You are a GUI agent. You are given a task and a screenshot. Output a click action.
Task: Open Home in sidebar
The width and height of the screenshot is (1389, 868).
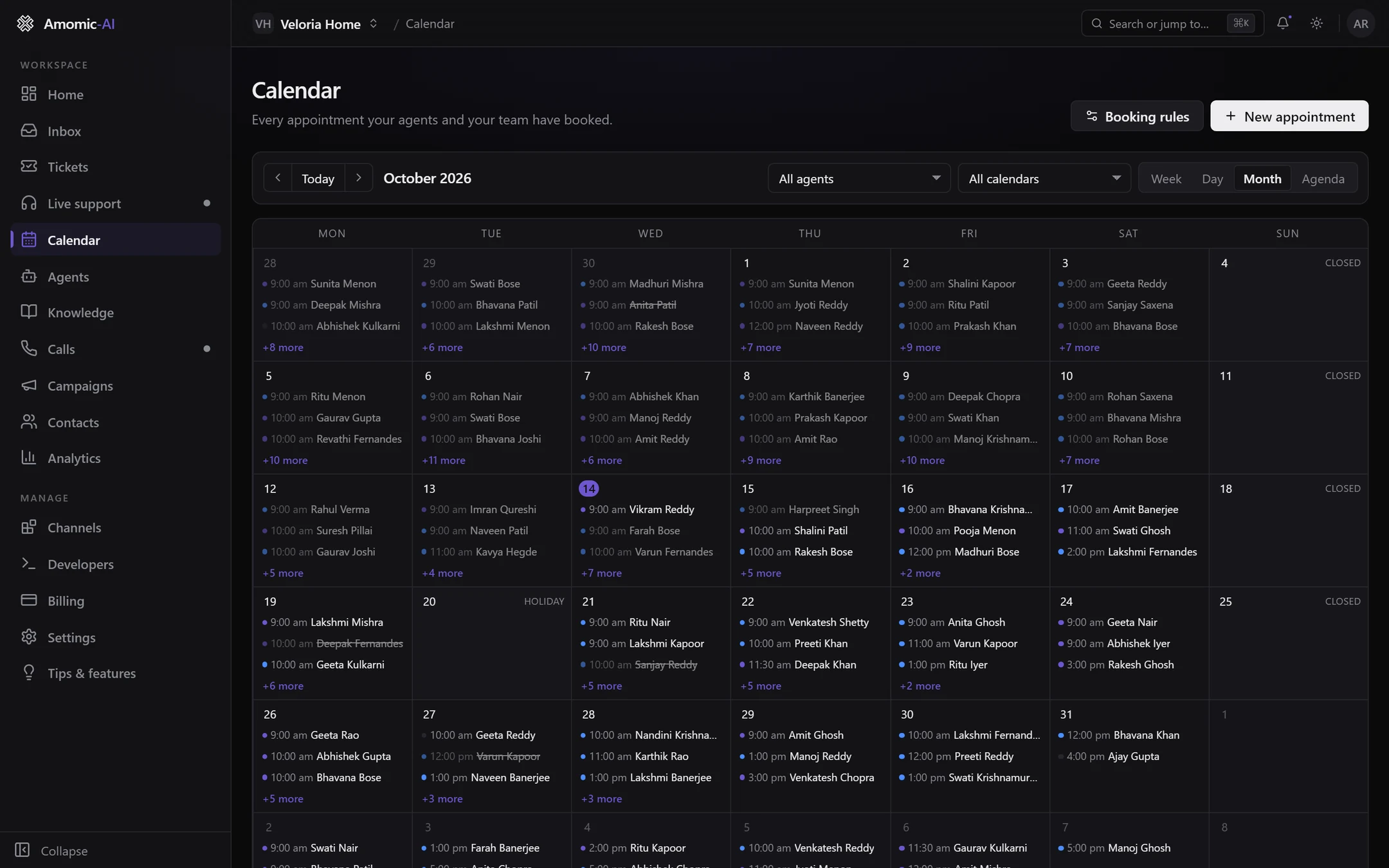pos(116,95)
